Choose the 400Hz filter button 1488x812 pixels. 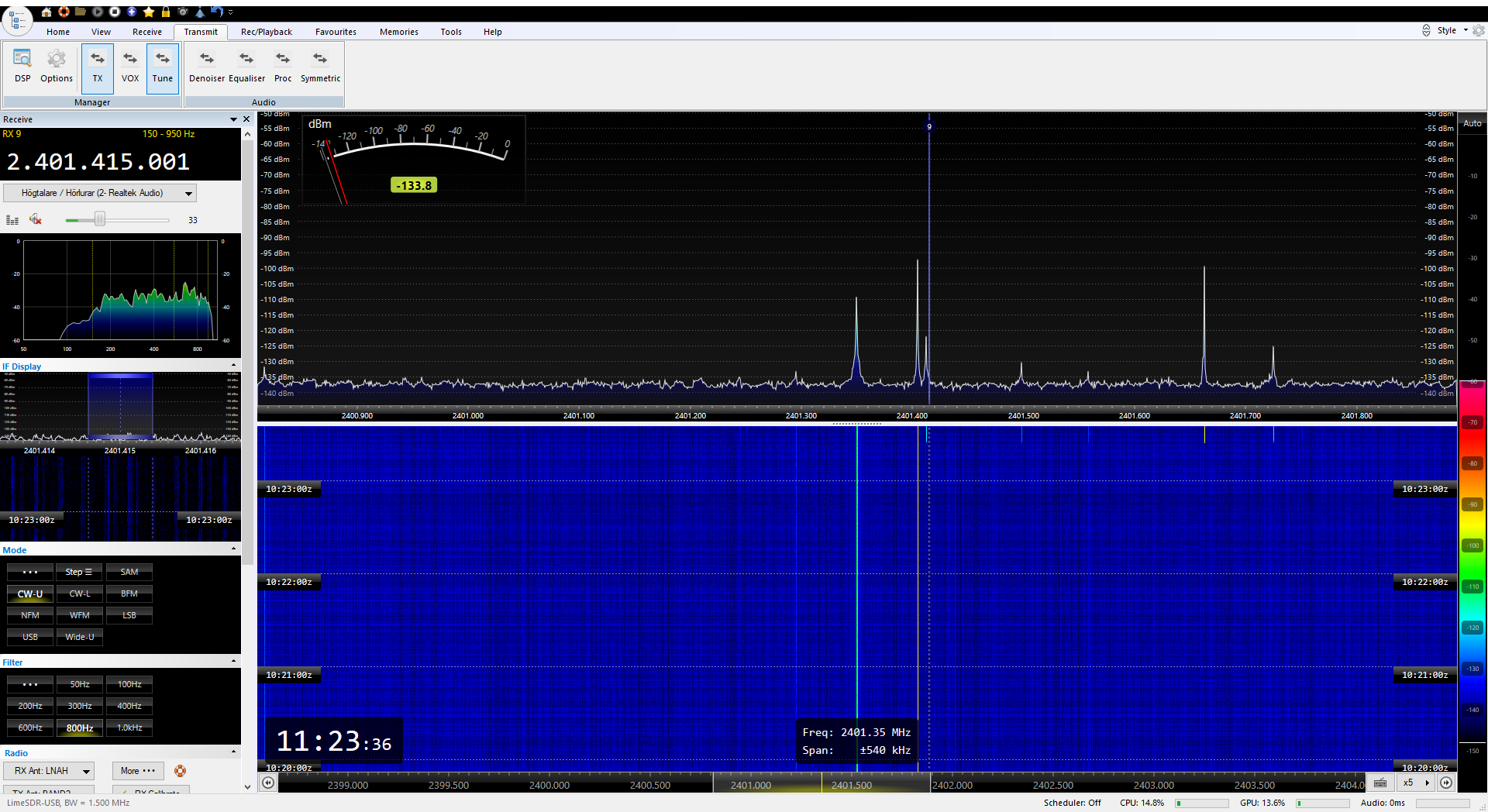pos(129,706)
